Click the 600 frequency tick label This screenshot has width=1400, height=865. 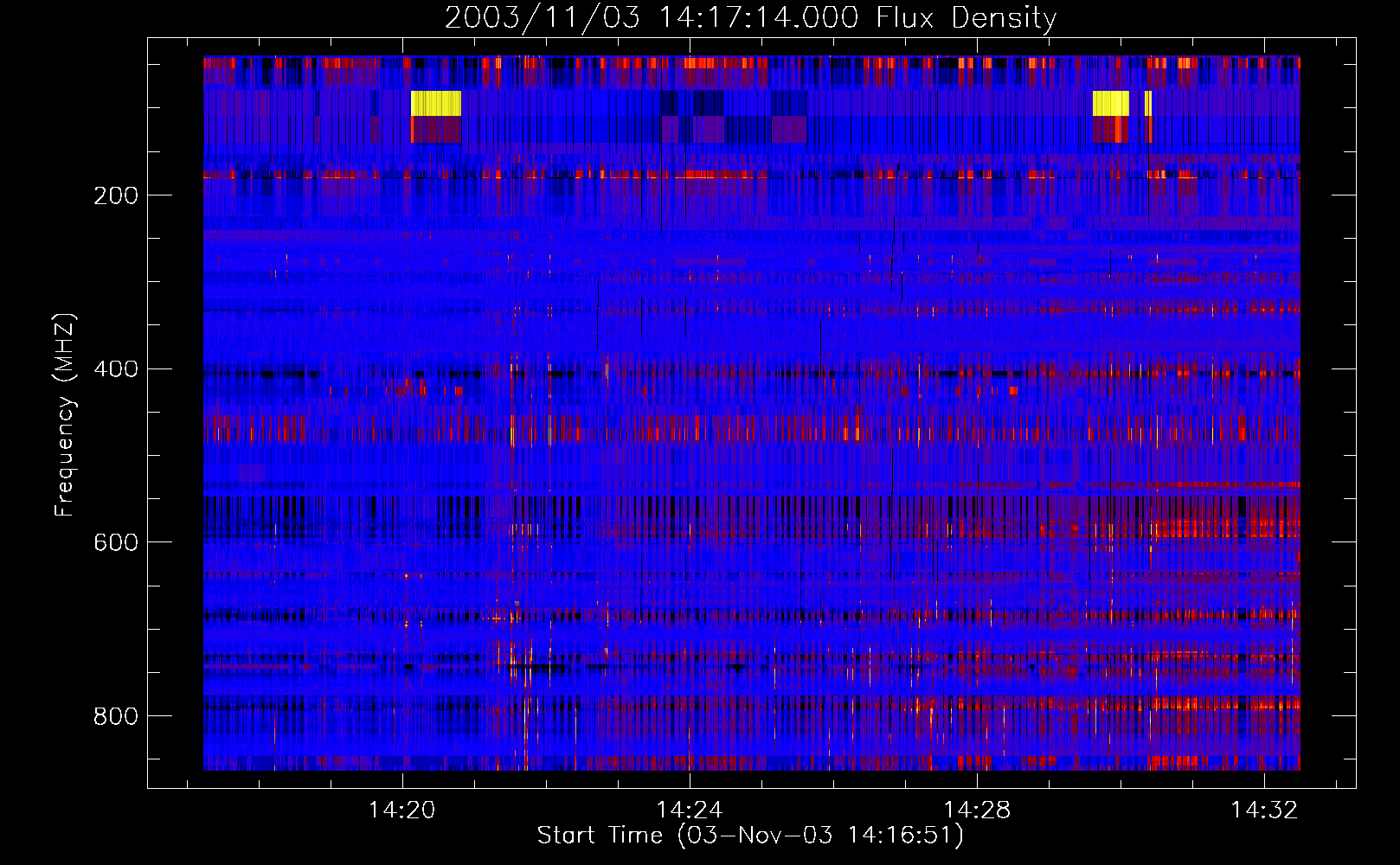click(x=116, y=542)
